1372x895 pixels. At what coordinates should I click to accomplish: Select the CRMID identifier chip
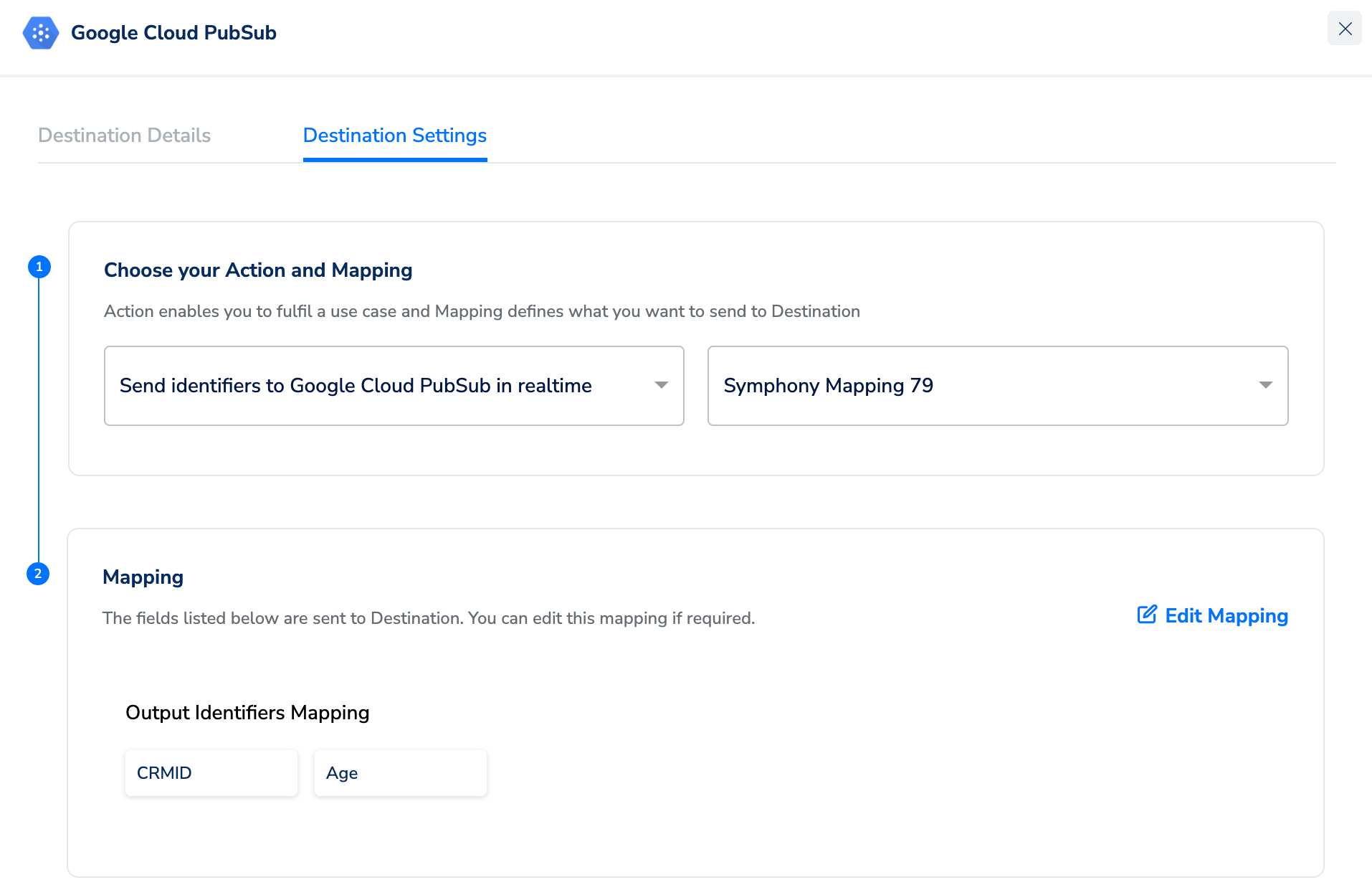click(211, 773)
